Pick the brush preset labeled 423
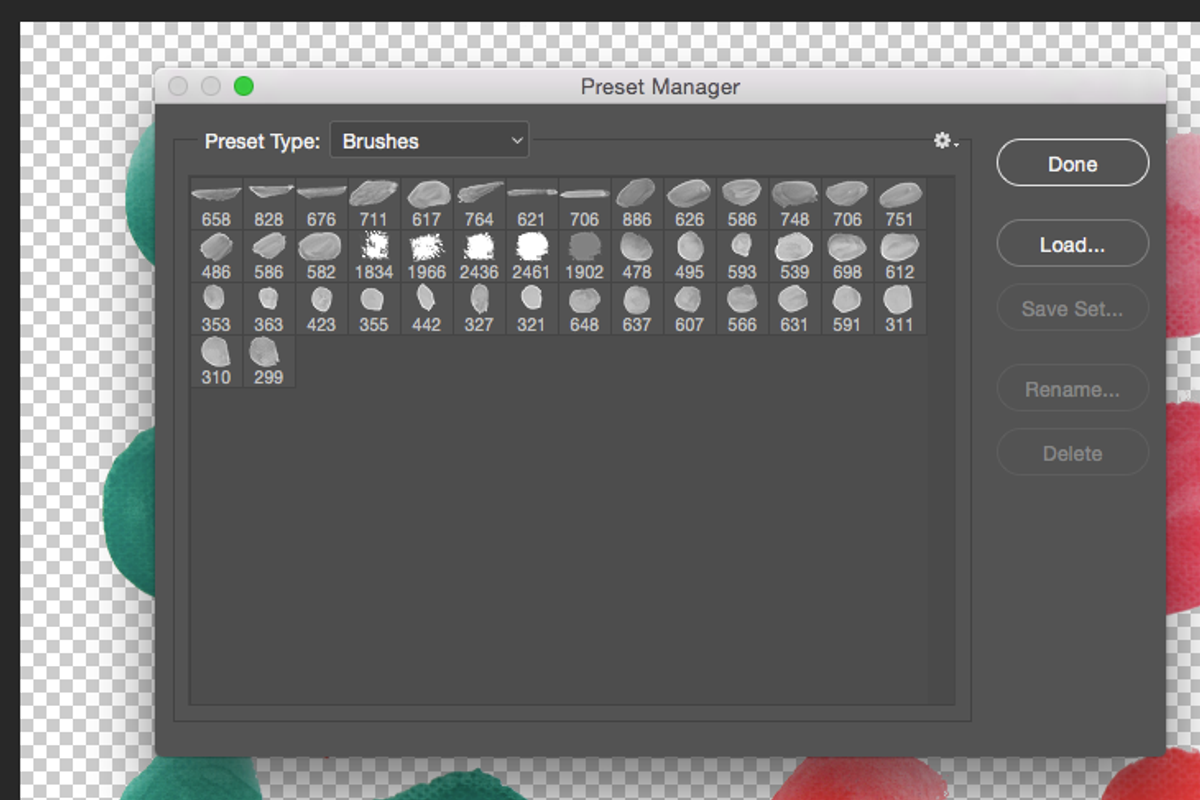The image size is (1200, 800). tap(321, 309)
